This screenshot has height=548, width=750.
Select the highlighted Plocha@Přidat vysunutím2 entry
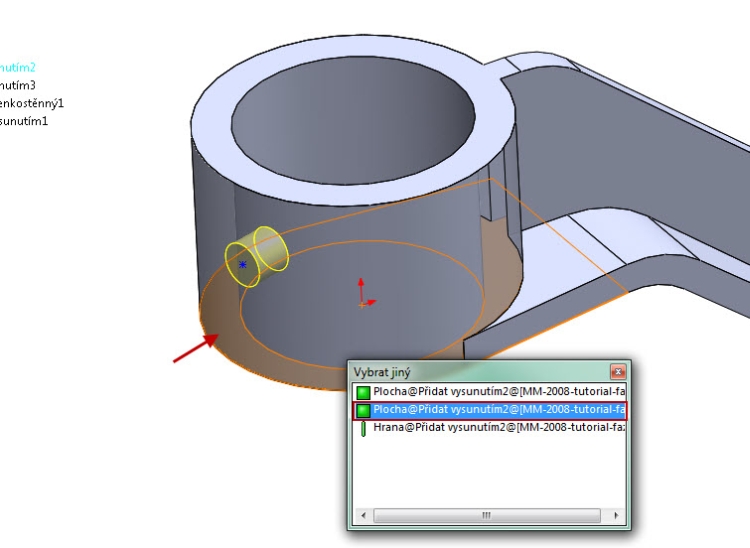489,410
